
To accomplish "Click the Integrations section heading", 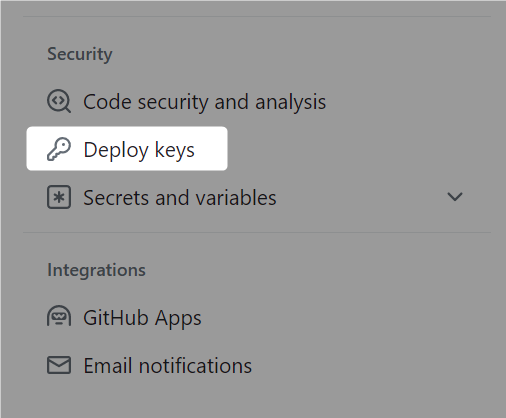I will tap(96, 270).
